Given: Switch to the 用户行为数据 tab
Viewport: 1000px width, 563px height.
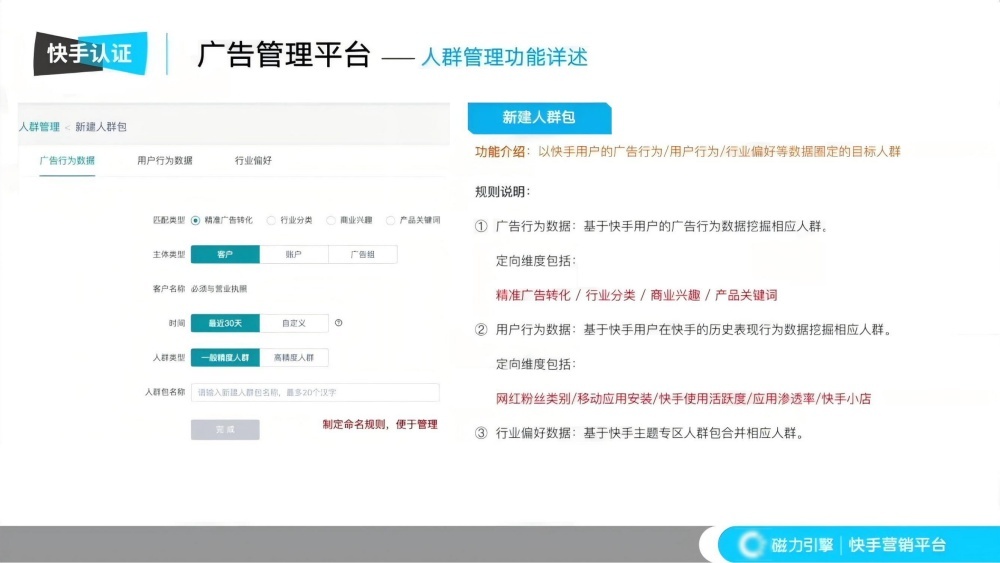Looking at the screenshot, I should point(165,160).
